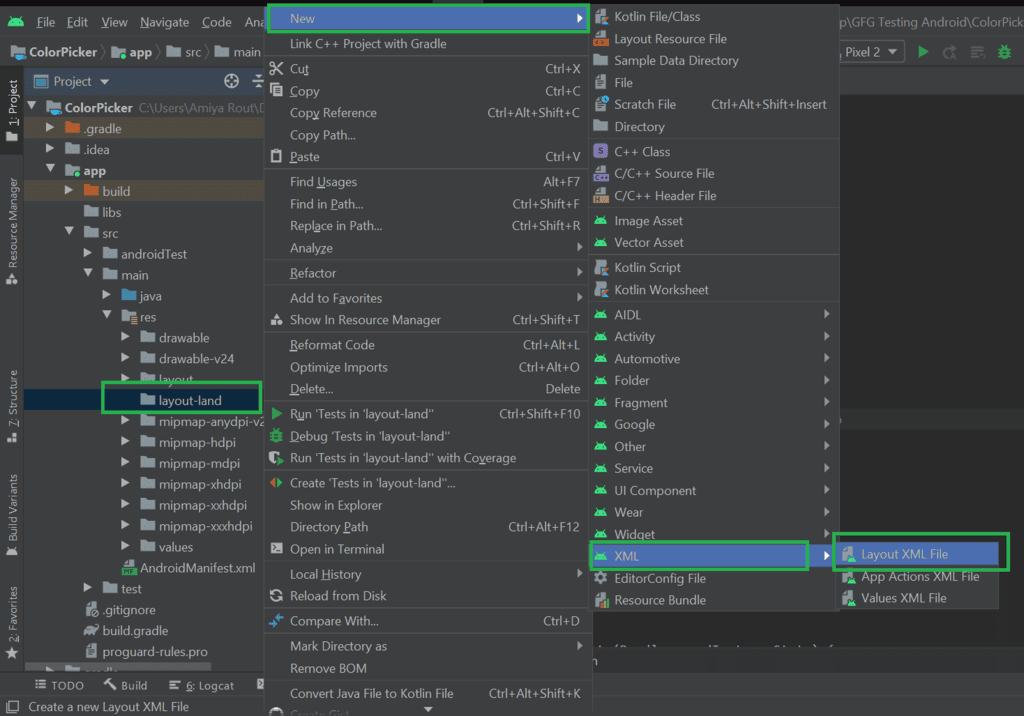Screen dimensions: 1024x716
Task: Open the Resource Manager side panel
Action: 12,231
